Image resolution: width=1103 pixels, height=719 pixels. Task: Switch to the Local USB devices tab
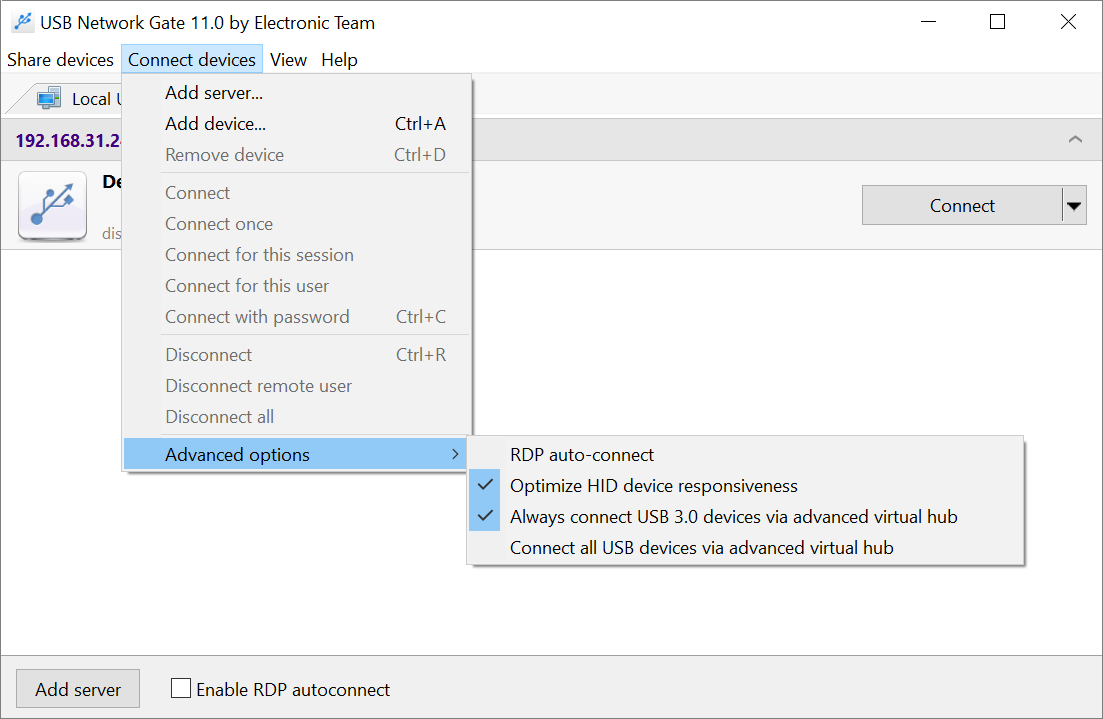pos(67,98)
